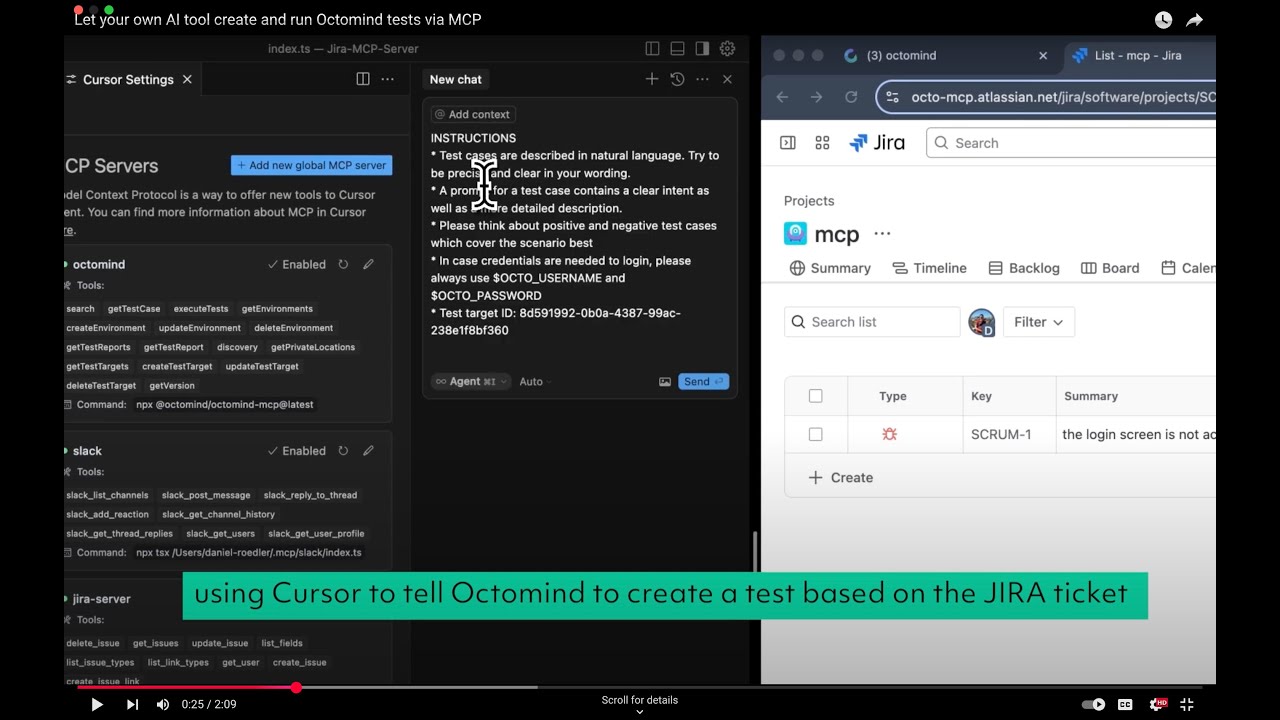Start a new chat with plus icon
Screen dimensions: 1280x720
point(652,79)
